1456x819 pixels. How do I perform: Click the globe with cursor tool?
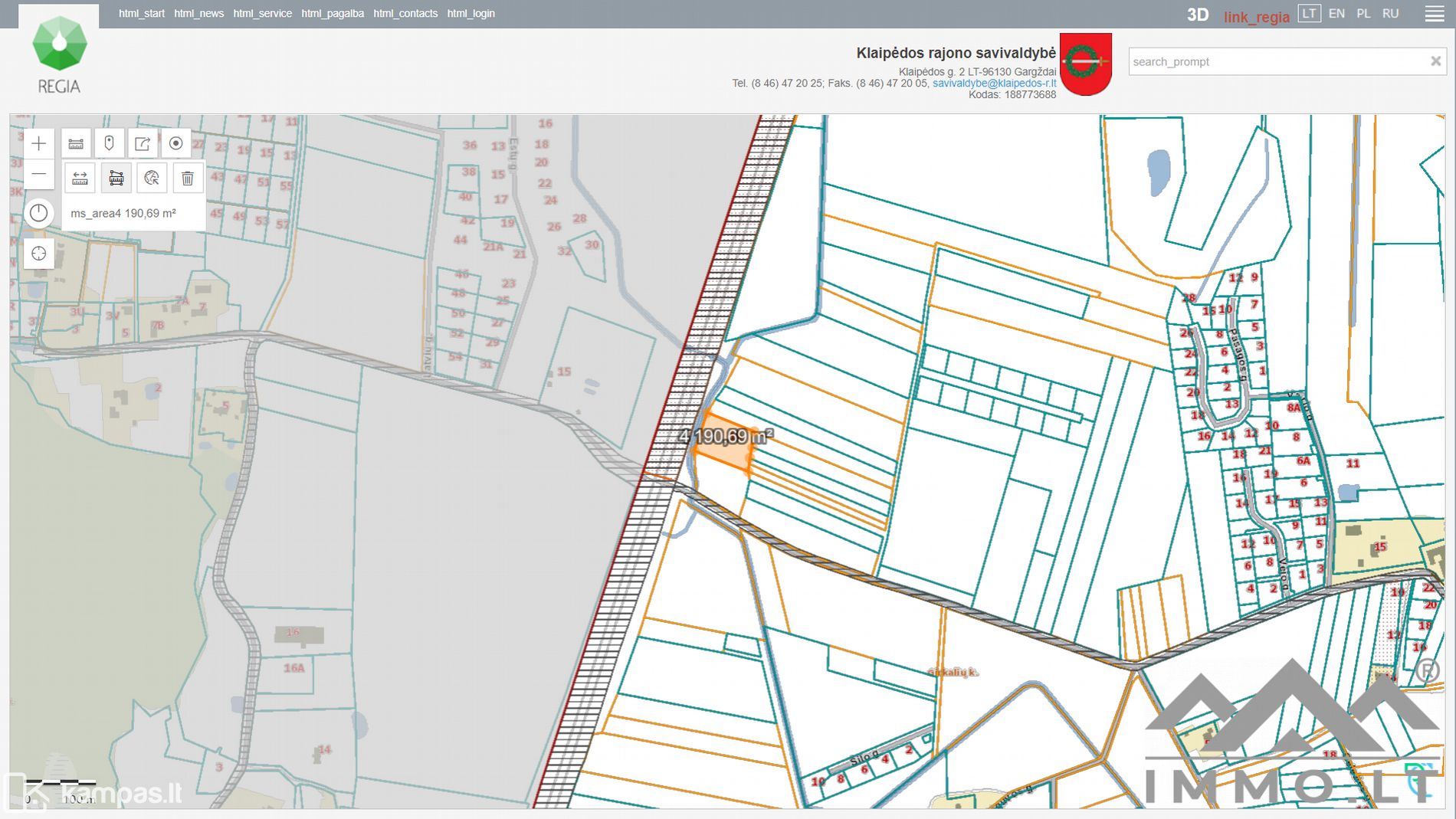tap(152, 179)
